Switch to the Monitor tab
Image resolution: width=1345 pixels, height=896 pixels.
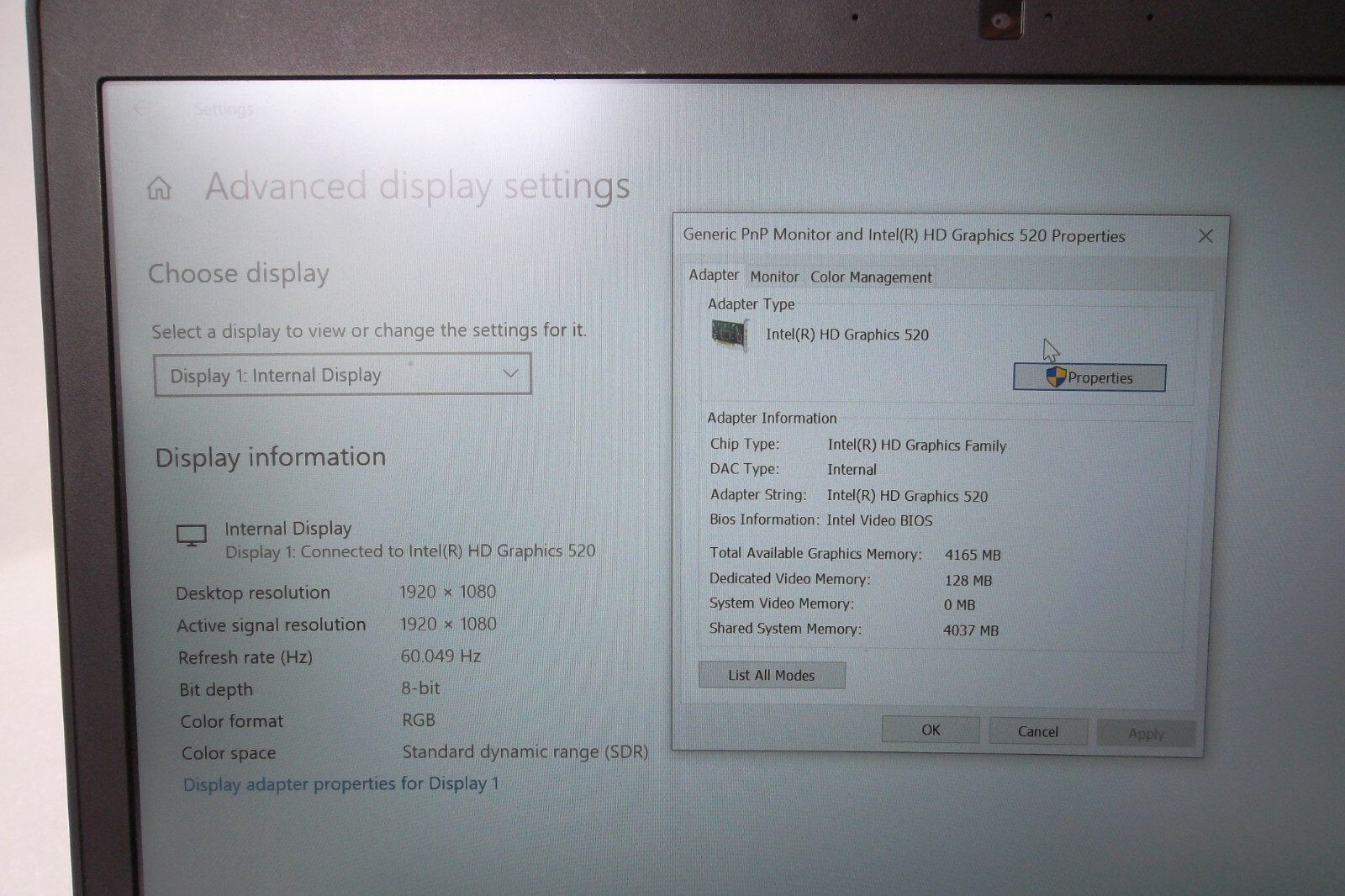coord(774,277)
